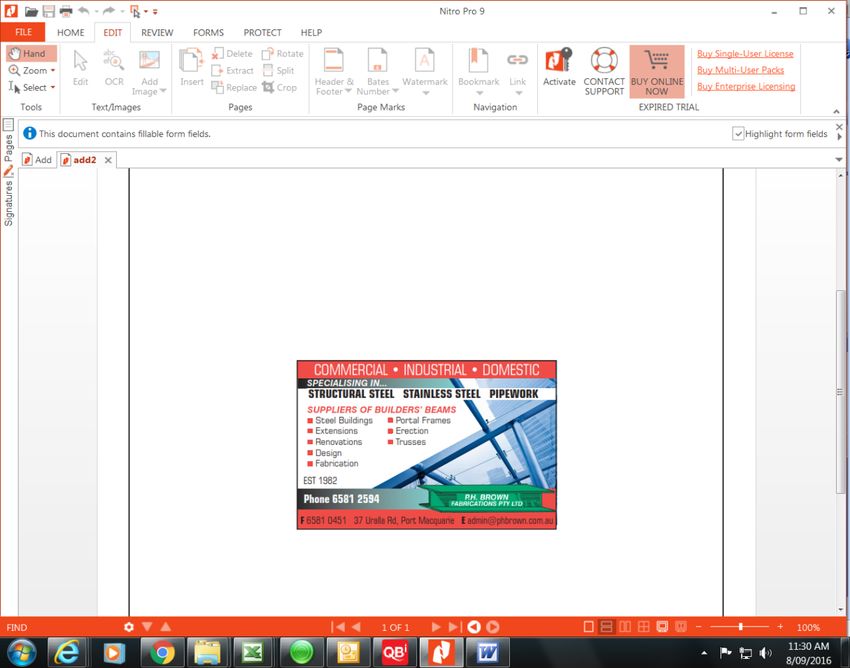850x668 pixels.
Task: Find next search result arrow
Action: [147, 627]
